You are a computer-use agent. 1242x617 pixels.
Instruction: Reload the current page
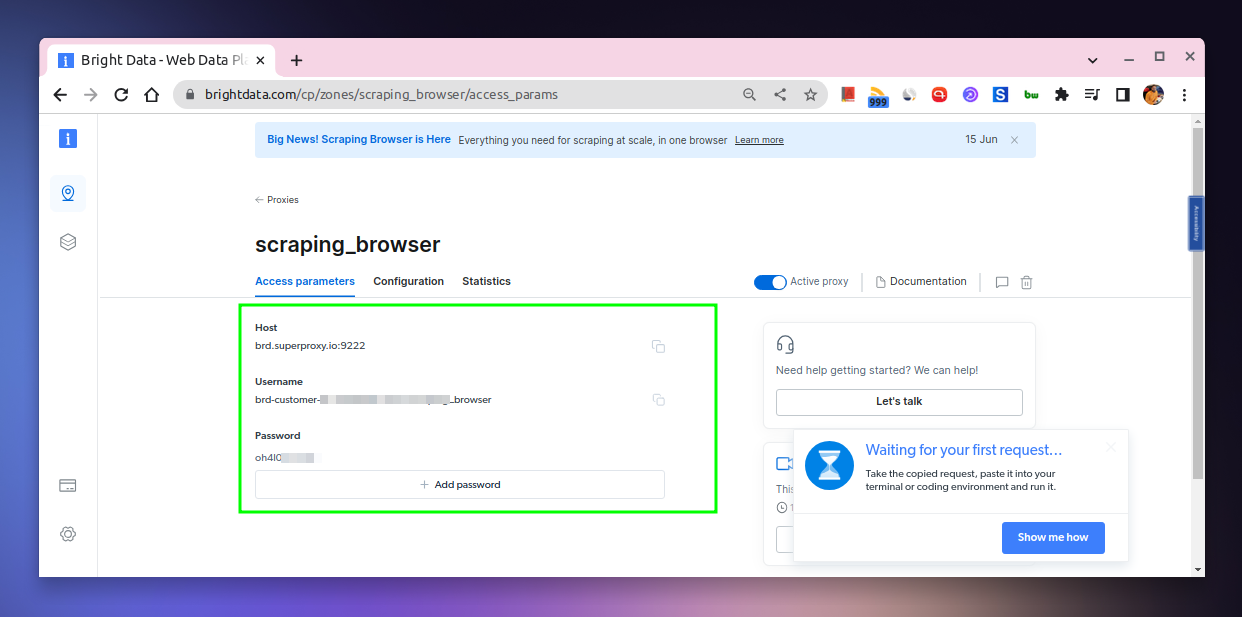(x=121, y=95)
